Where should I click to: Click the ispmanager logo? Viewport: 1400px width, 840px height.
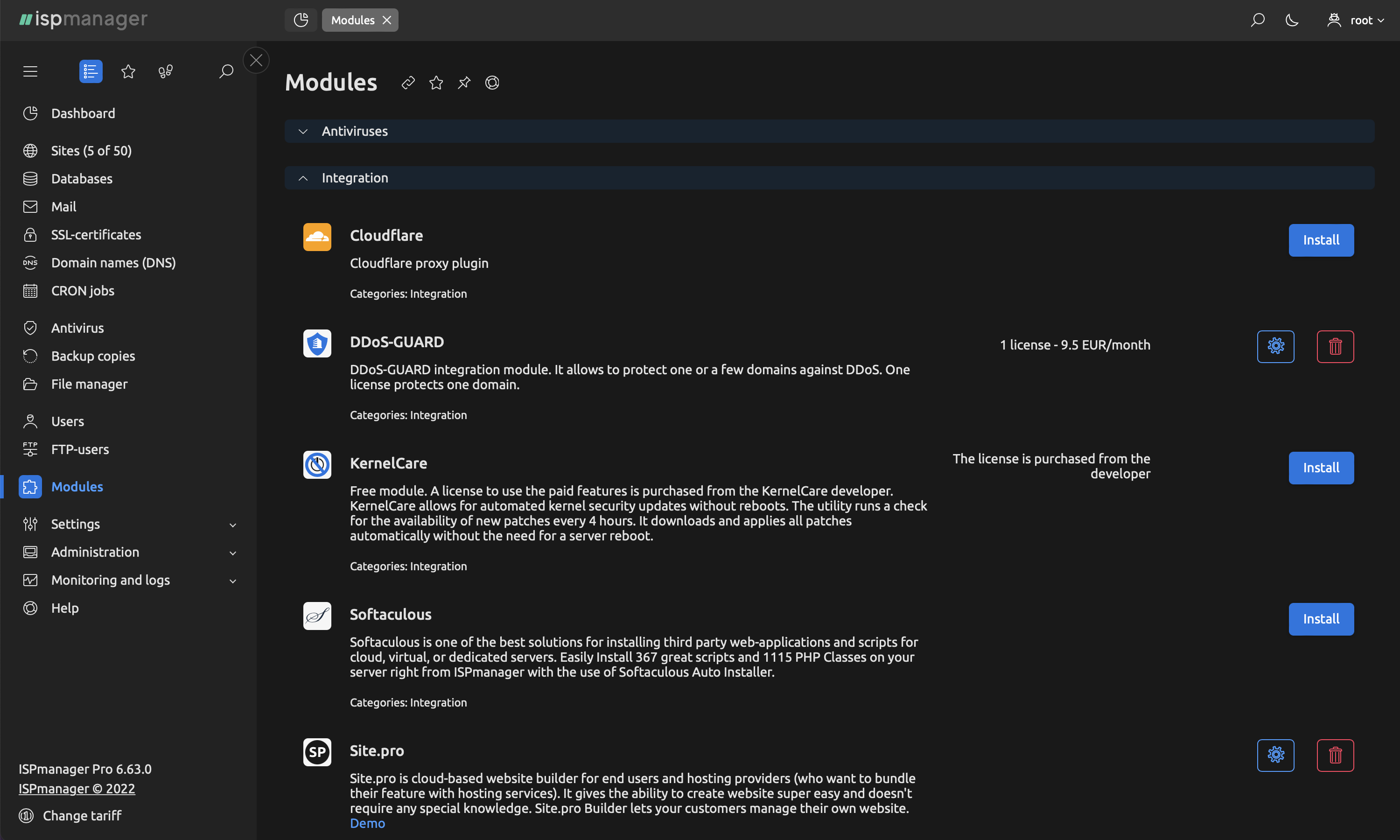pos(83,20)
